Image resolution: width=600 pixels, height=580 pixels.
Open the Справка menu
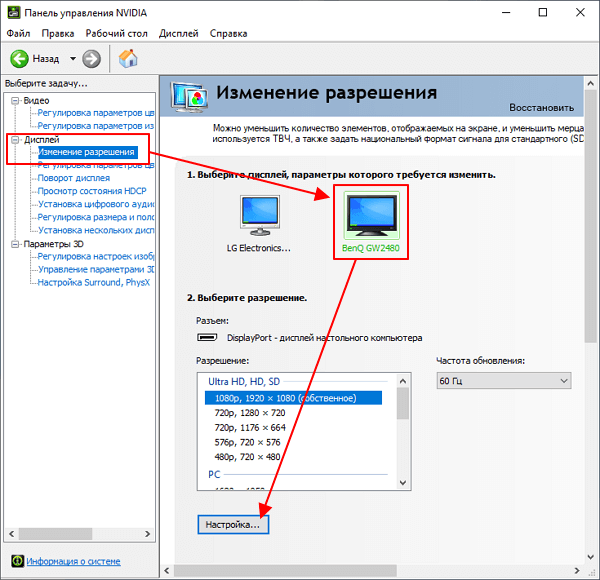(228, 34)
